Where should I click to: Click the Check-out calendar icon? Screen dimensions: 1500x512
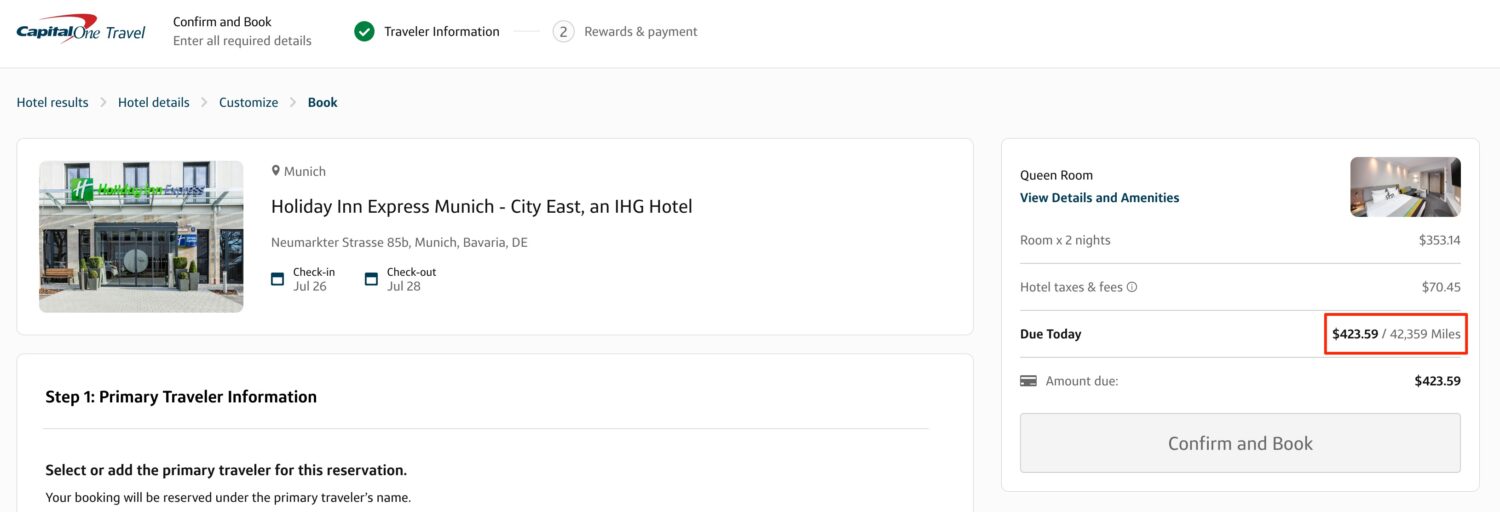point(371,279)
